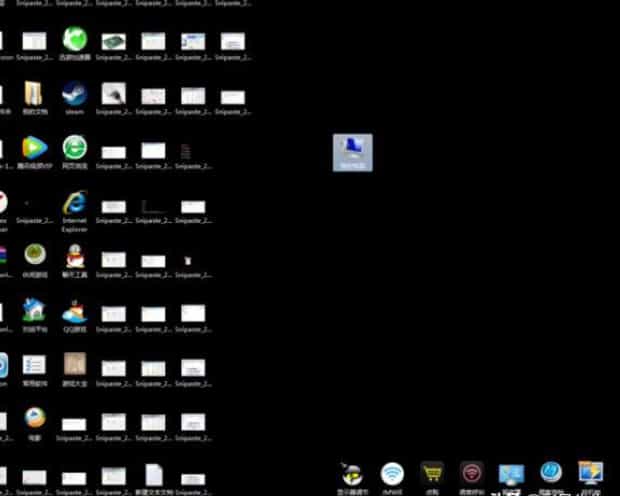The width and height of the screenshot is (620, 496).
Task: Open the blank new text document file
Action: click(x=154, y=475)
